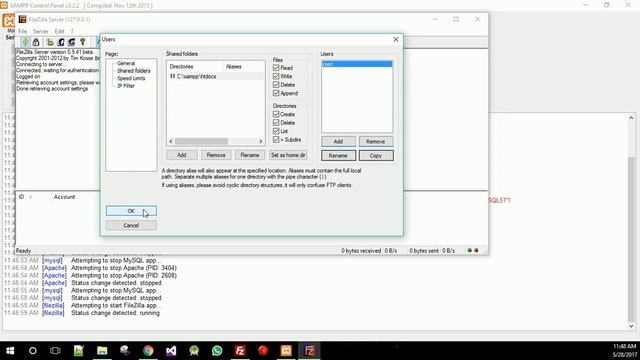Open Android Studio from the taskbar
640x360 pixels.
(x=194, y=351)
